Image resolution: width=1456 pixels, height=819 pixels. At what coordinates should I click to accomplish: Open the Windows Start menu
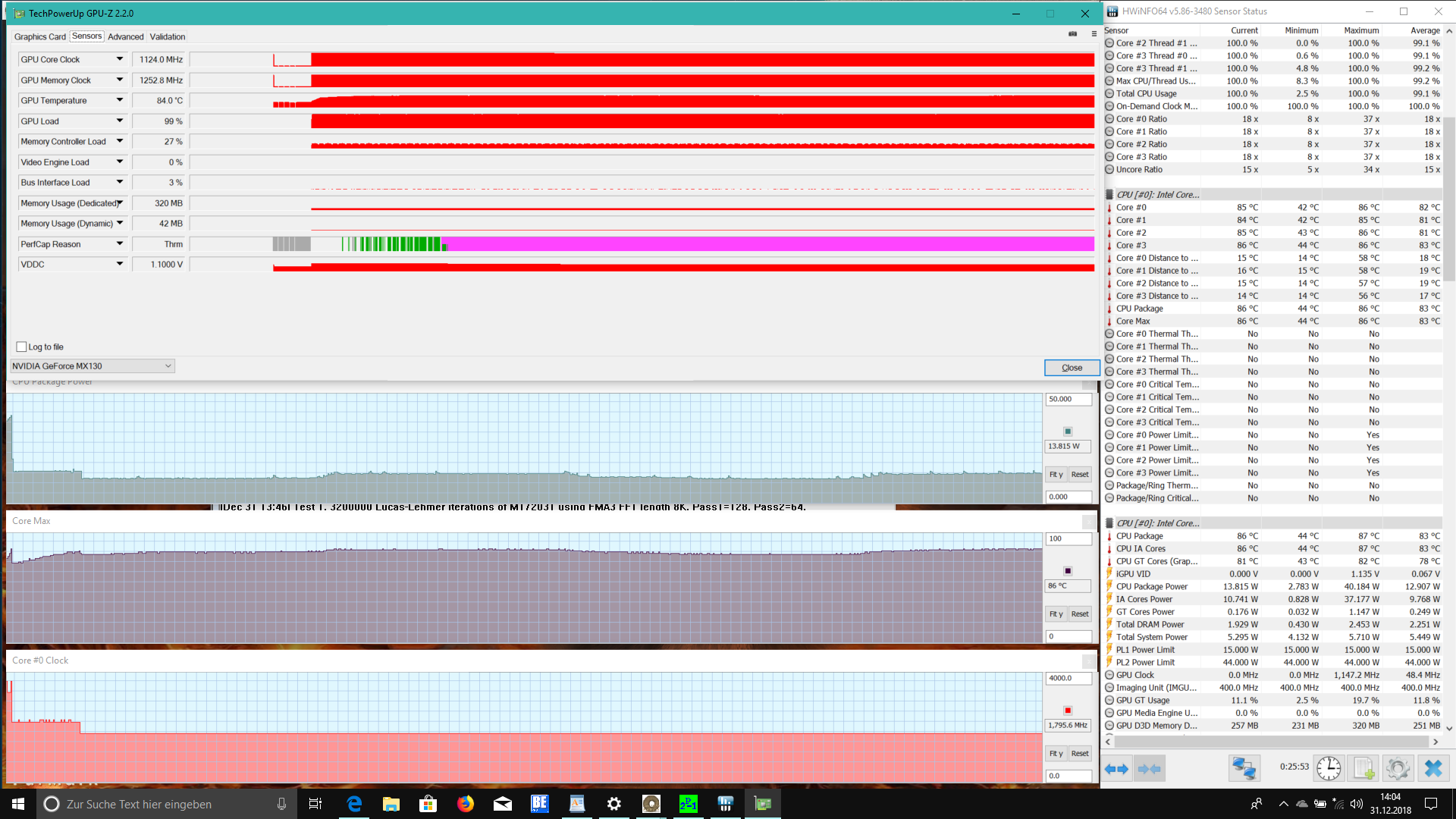(x=18, y=804)
